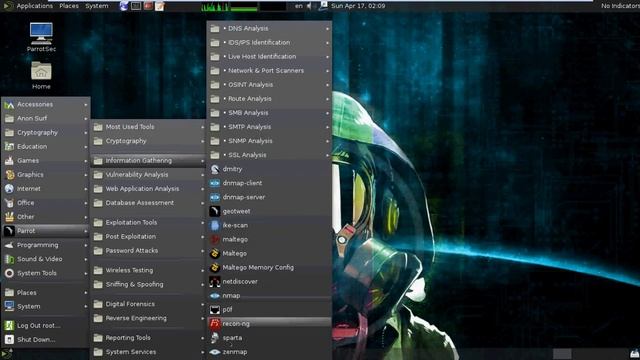This screenshot has height=360, width=640.
Task: Launch ike-scan tool
Action: pos(269,225)
